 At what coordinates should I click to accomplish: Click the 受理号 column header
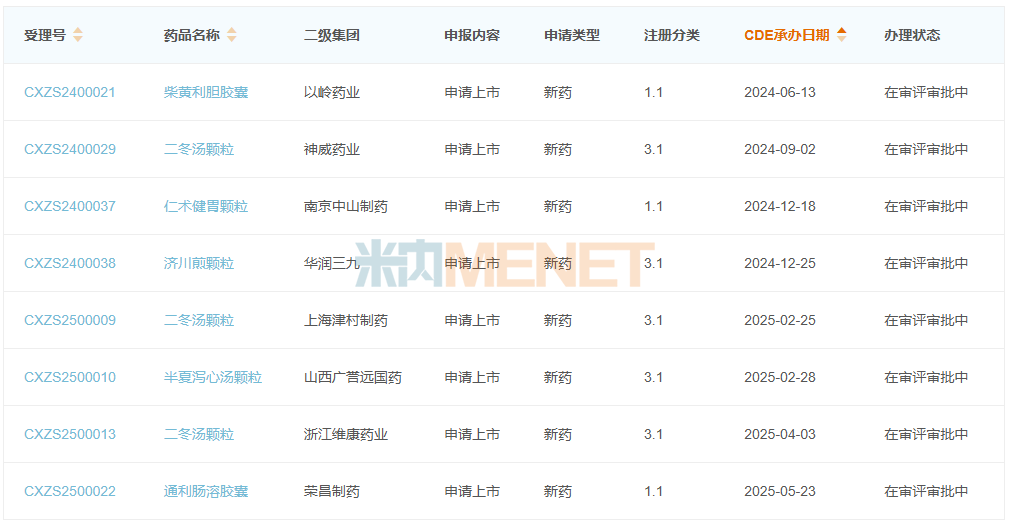(44, 35)
